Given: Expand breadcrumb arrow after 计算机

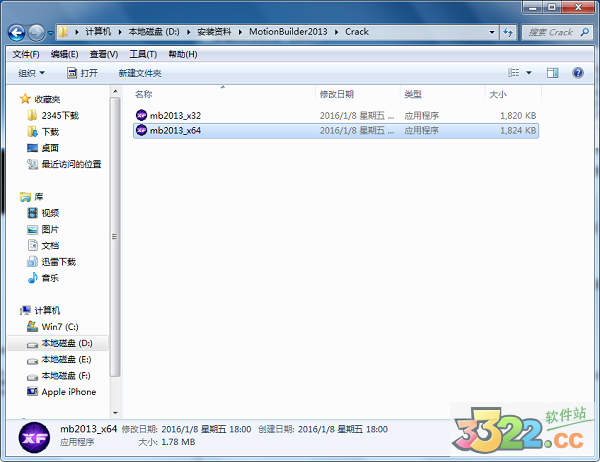Looking at the screenshot, I should tap(120, 32).
